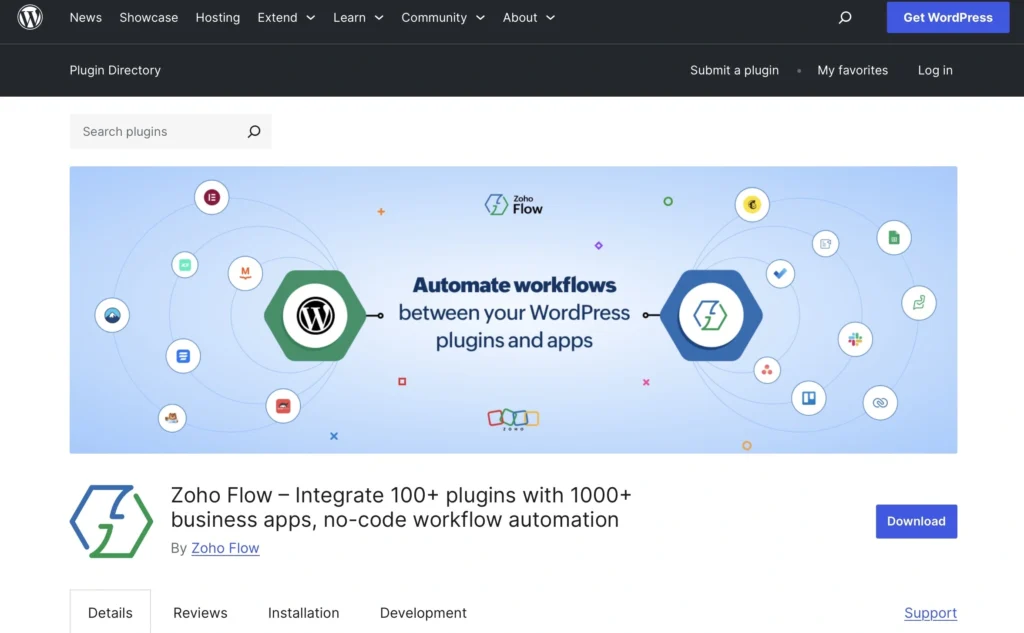Viewport: 1024px width, 633px height.
Task: Click the Download button
Action: [916, 521]
